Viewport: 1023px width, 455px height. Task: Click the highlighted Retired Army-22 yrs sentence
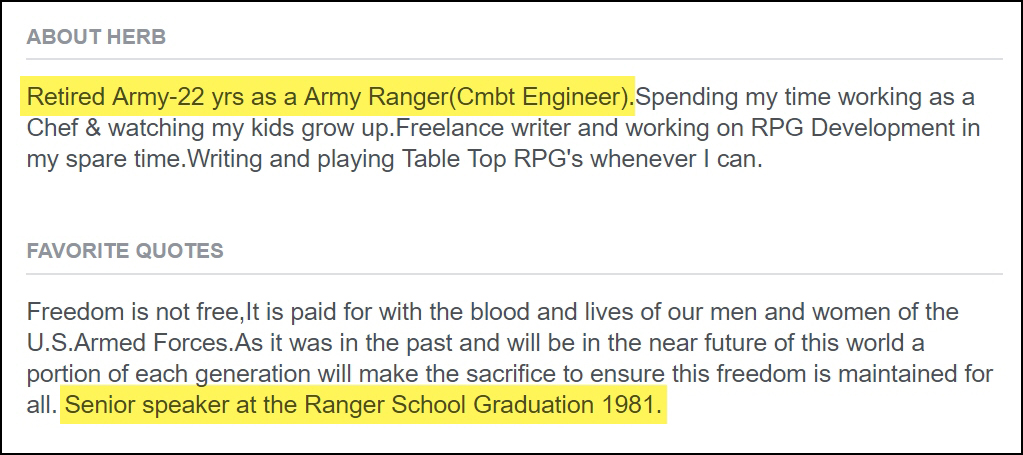click(x=330, y=99)
